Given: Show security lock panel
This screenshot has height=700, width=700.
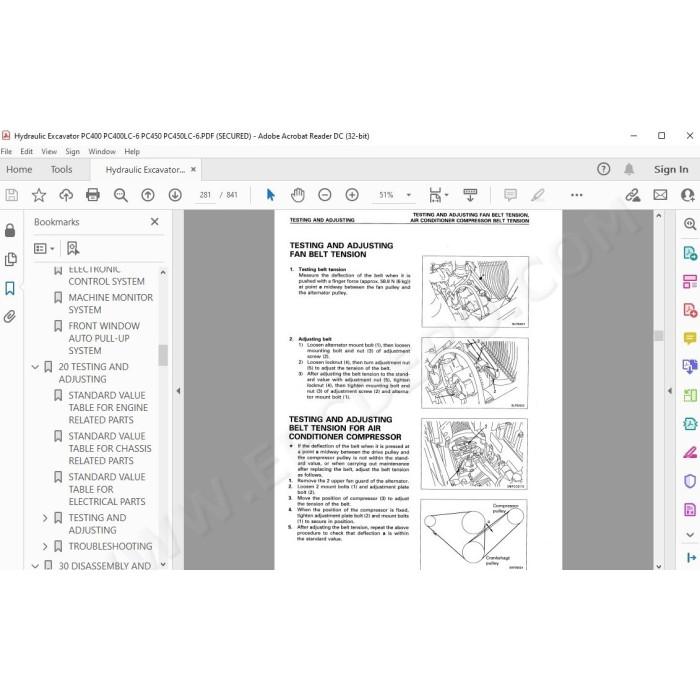Looking at the screenshot, I should pos(10,230).
